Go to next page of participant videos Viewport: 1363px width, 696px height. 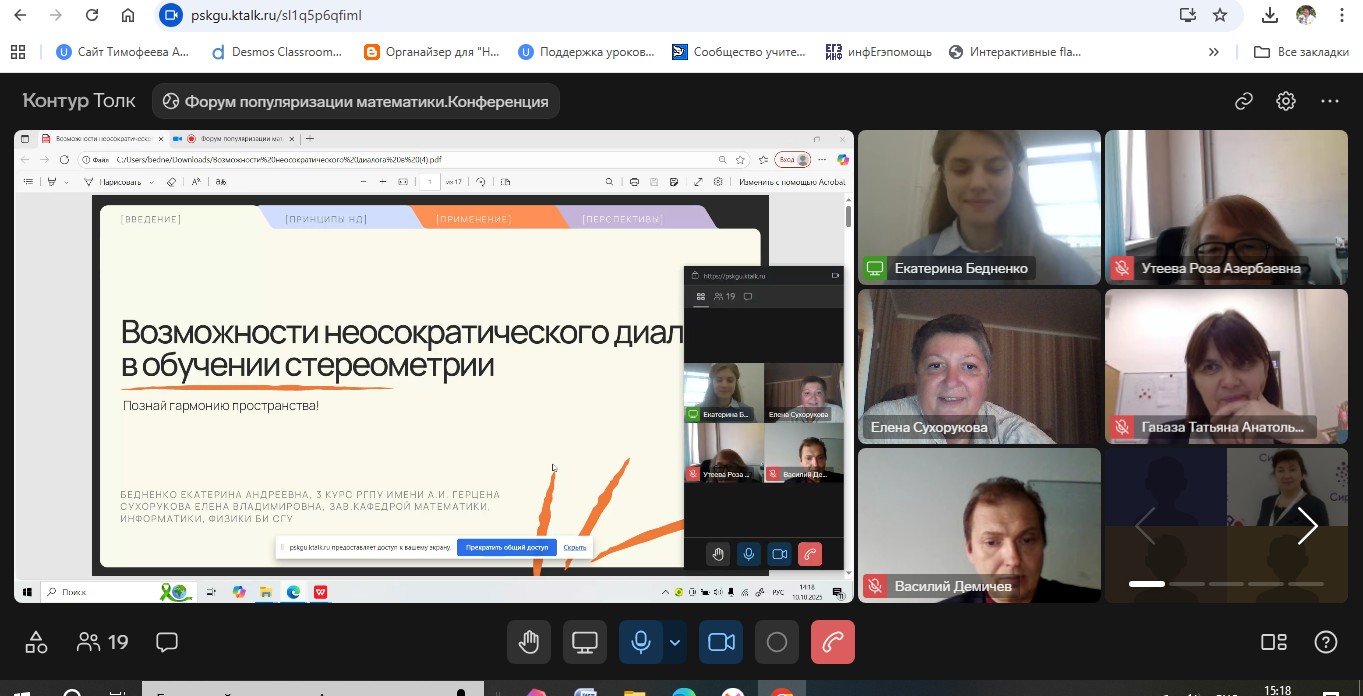pyautogui.click(x=1306, y=526)
